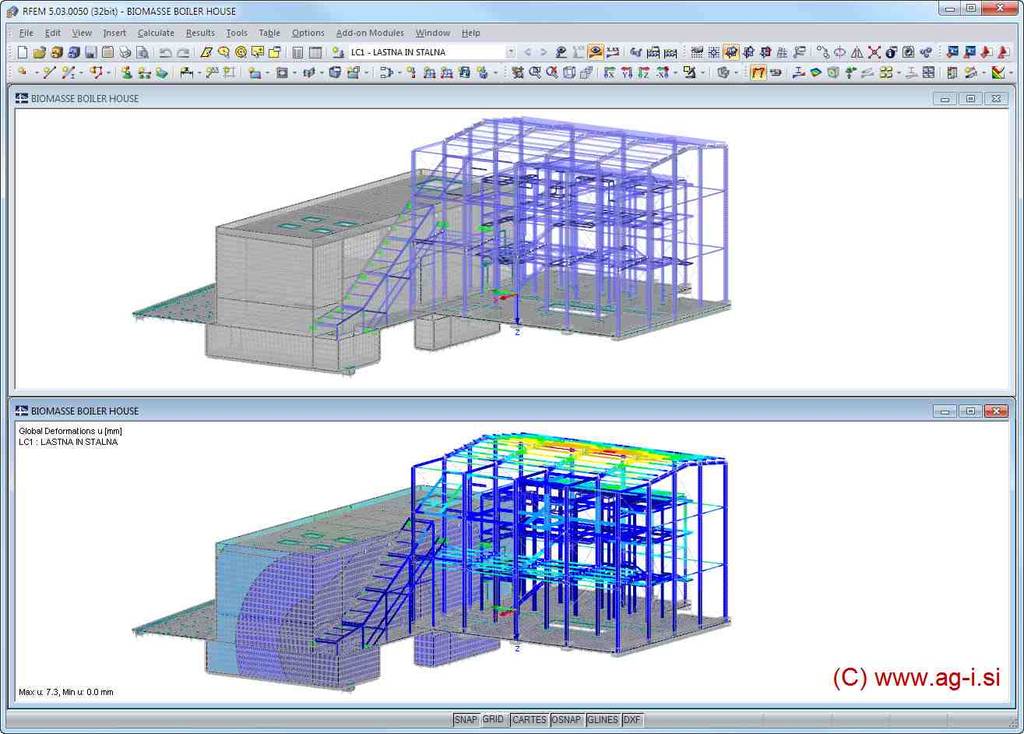Toggle SNAP in the status bar

click(465, 720)
